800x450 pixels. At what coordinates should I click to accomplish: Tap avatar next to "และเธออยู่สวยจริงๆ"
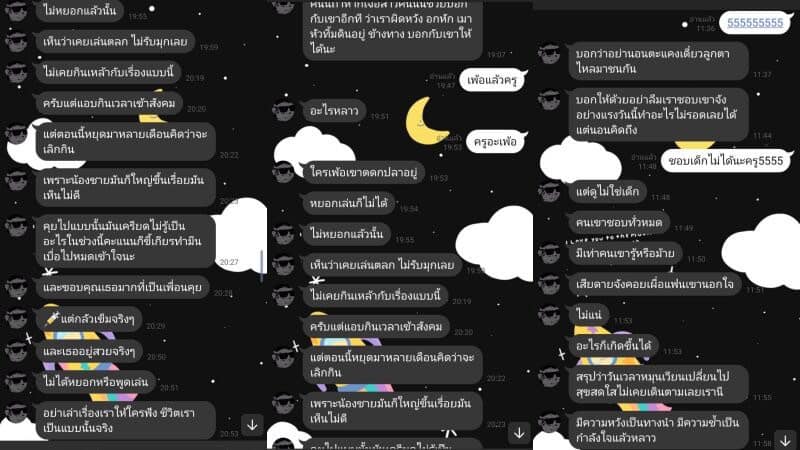coord(17,351)
